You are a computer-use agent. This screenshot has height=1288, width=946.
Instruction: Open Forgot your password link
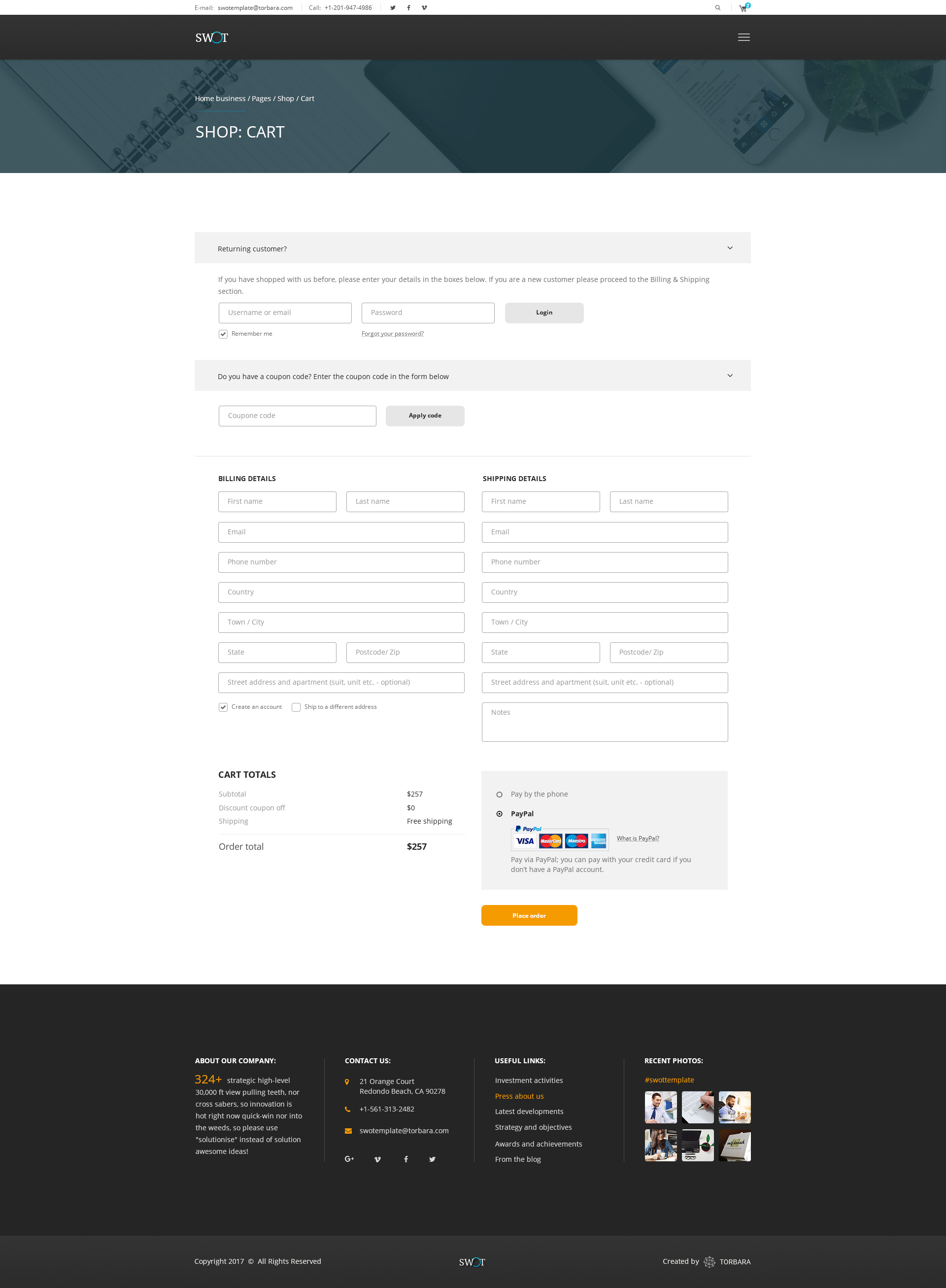pyautogui.click(x=392, y=333)
